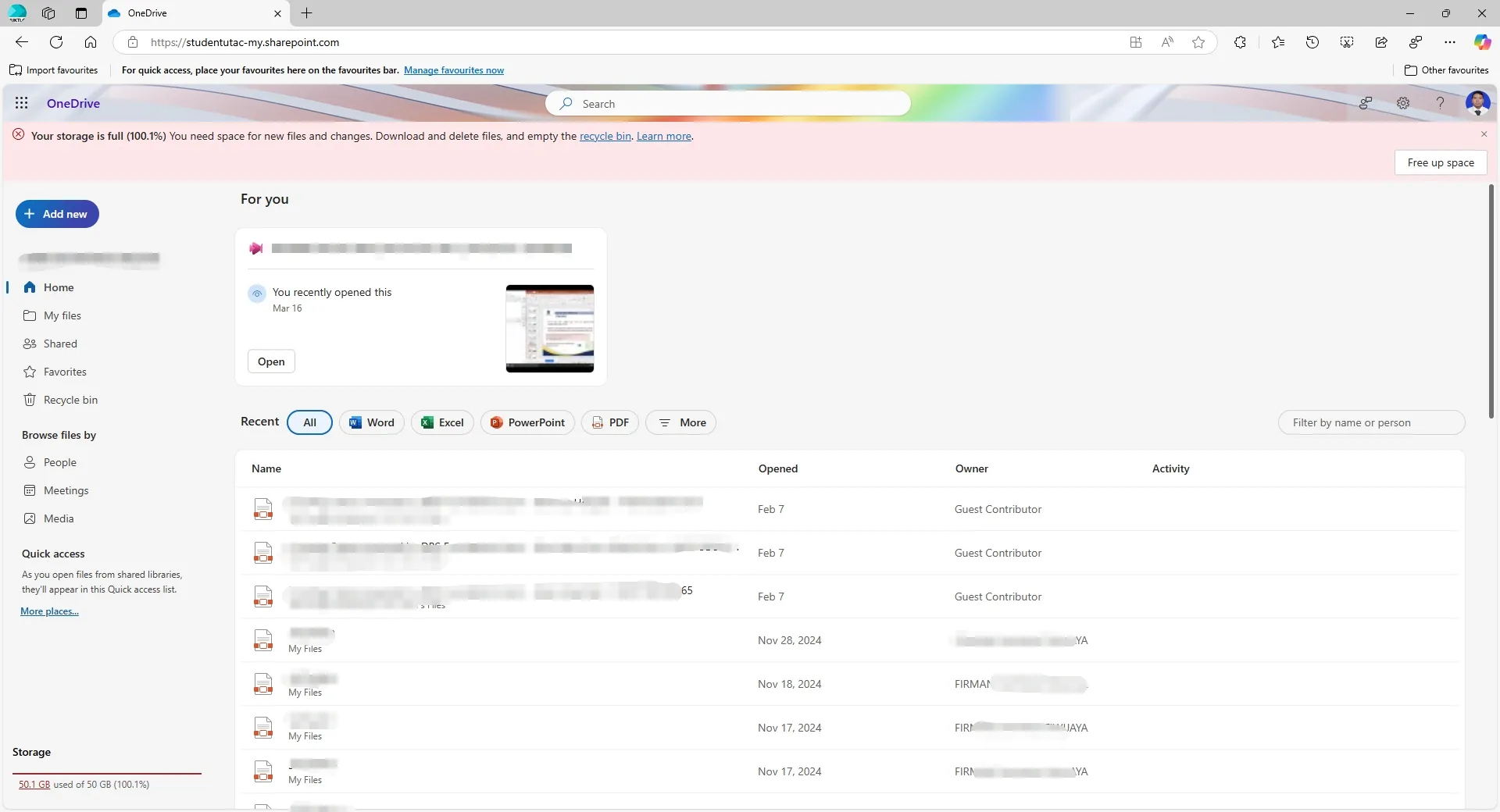Open the Help question mark icon
1500x812 pixels.
click(x=1440, y=103)
